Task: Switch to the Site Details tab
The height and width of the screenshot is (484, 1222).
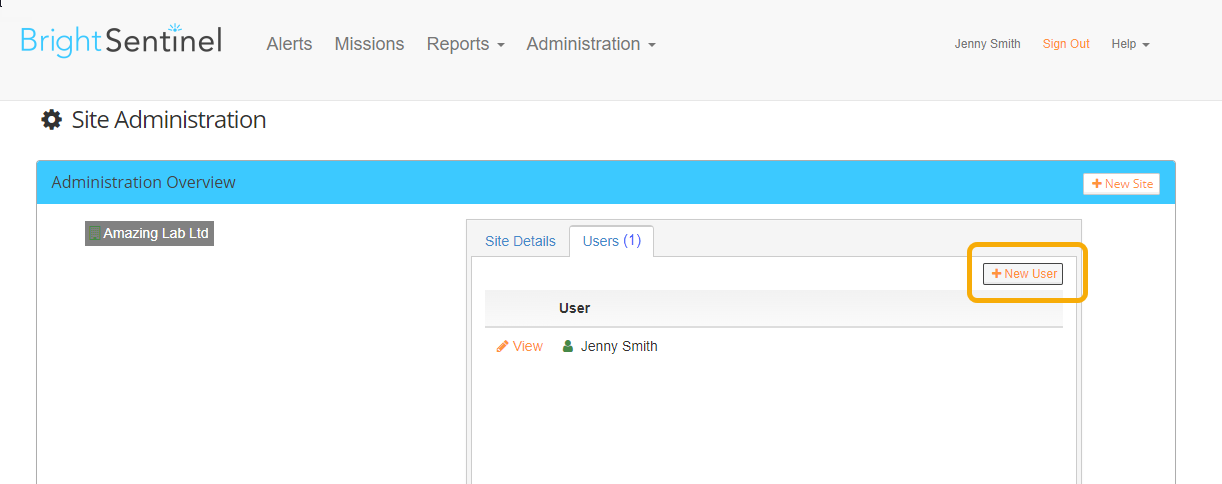Action: pos(520,241)
